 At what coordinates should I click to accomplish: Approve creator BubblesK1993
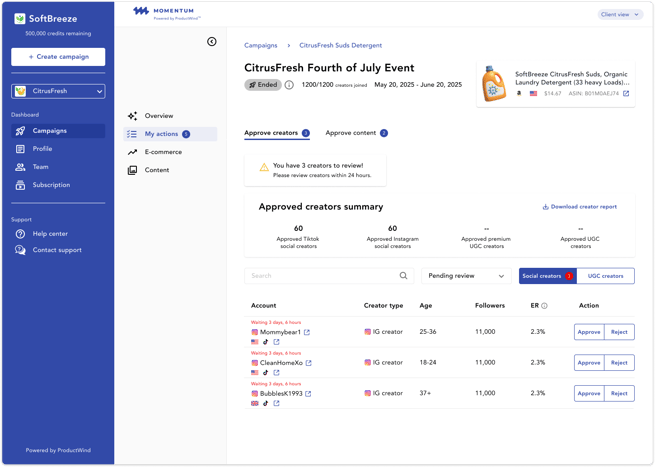coord(589,393)
